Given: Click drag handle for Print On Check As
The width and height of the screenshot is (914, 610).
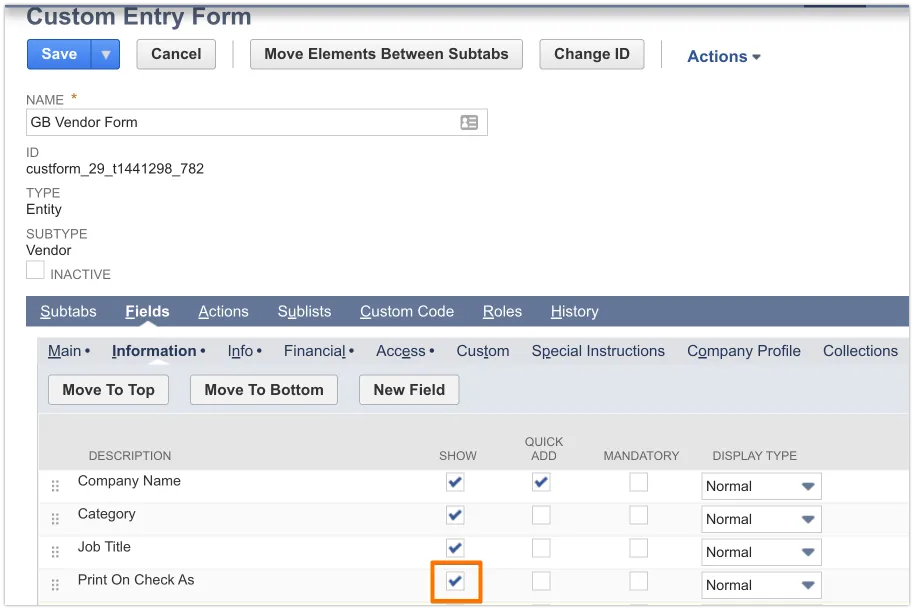Looking at the screenshot, I should (56, 585).
